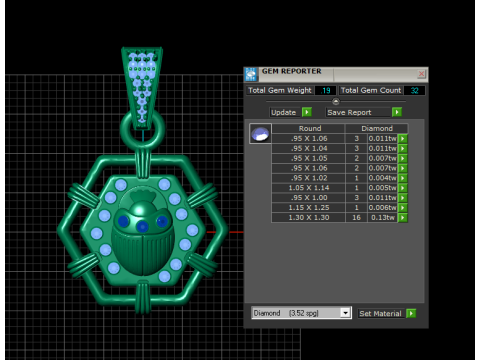Click the count 16 cell
480x360 pixels.
(356, 218)
